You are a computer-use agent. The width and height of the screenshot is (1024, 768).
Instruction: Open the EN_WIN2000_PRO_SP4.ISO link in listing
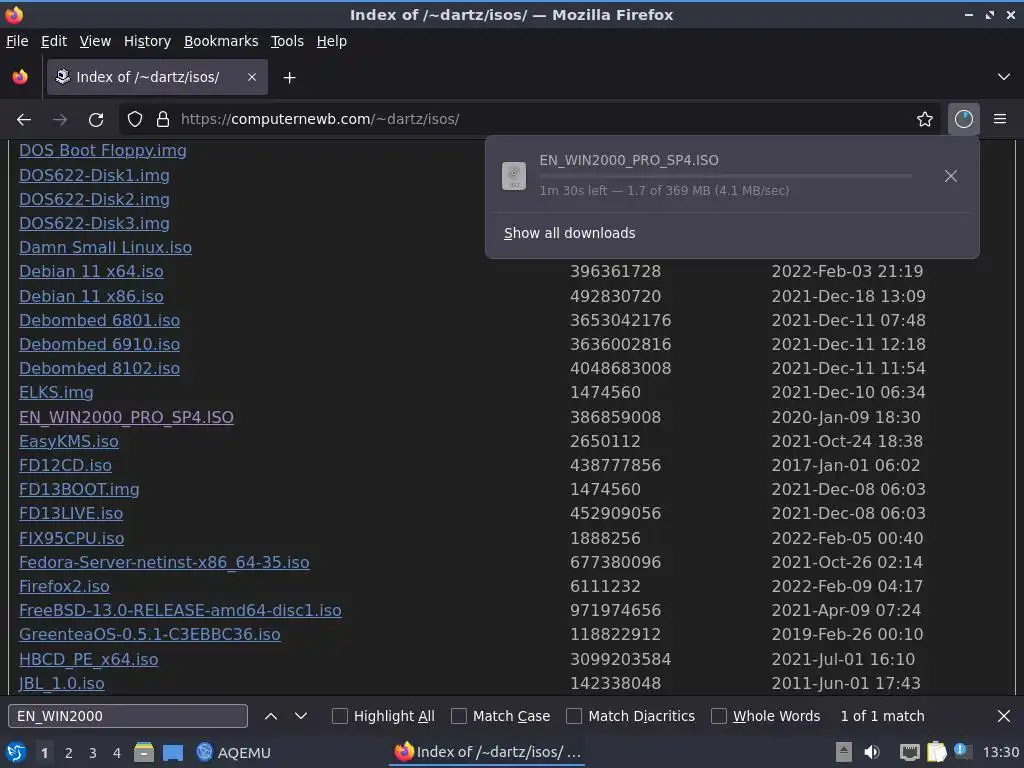tap(126, 417)
